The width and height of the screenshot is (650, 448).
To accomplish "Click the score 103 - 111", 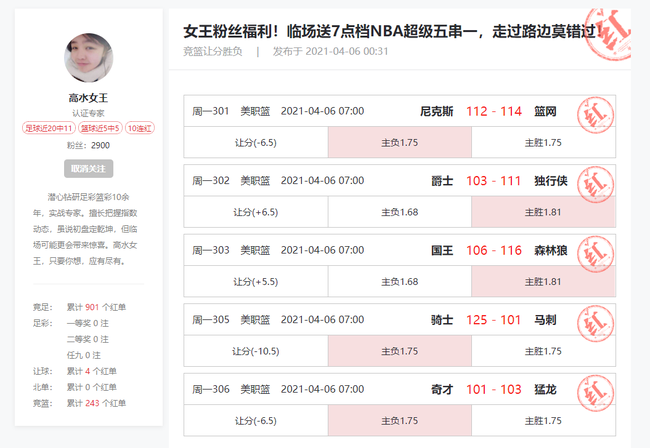I will (x=494, y=181).
